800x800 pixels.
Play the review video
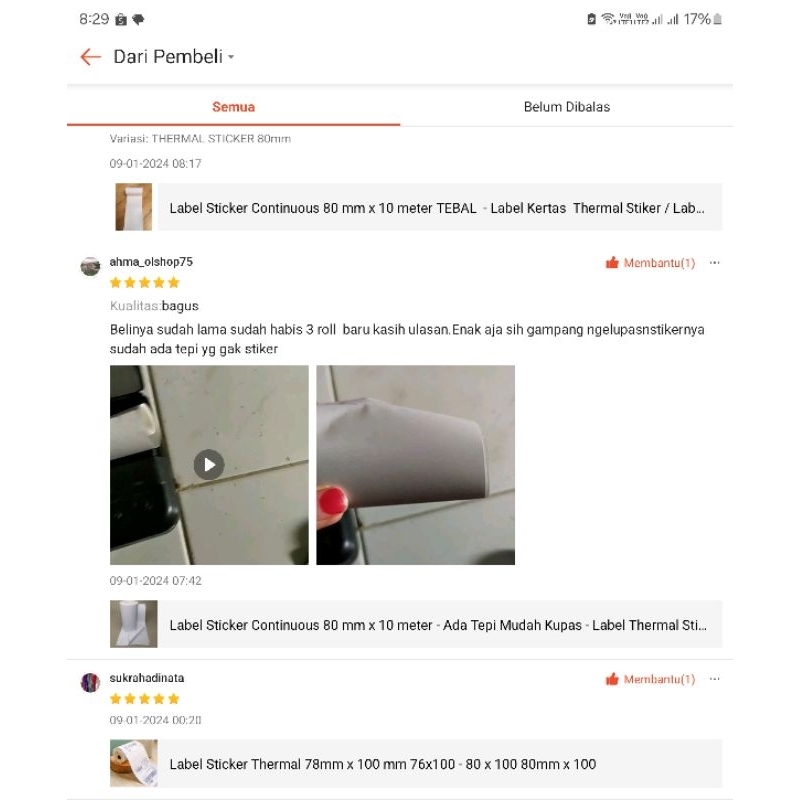(x=209, y=465)
